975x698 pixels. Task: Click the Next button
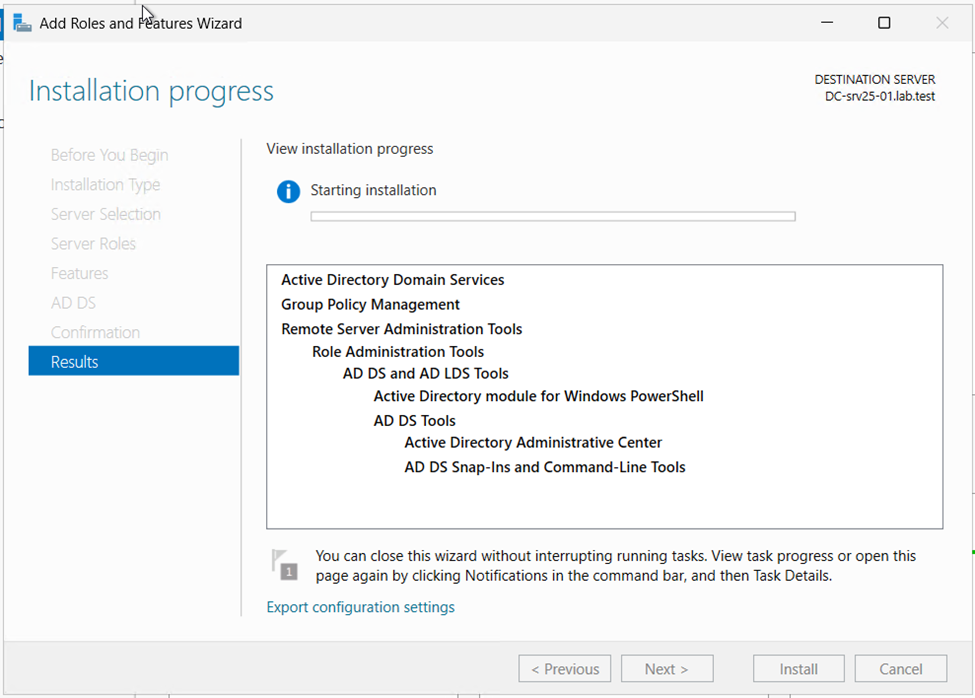tap(667, 669)
